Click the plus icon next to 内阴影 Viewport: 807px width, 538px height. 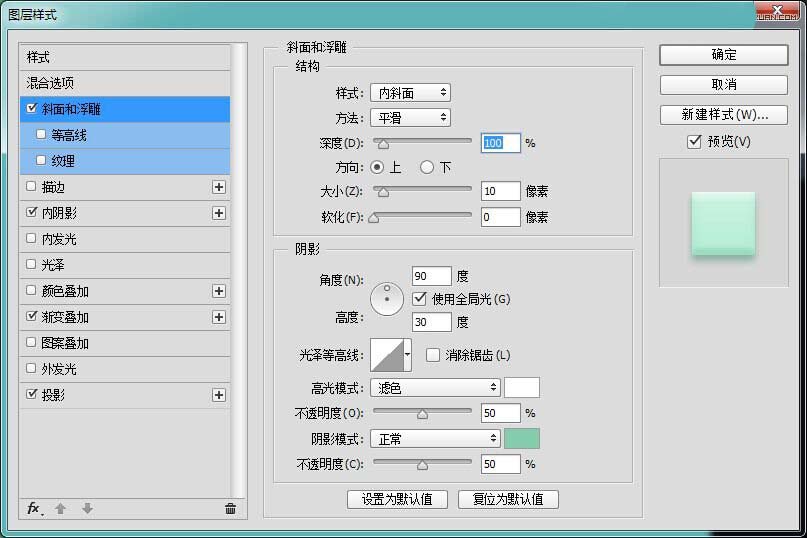click(x=219, y=213)
